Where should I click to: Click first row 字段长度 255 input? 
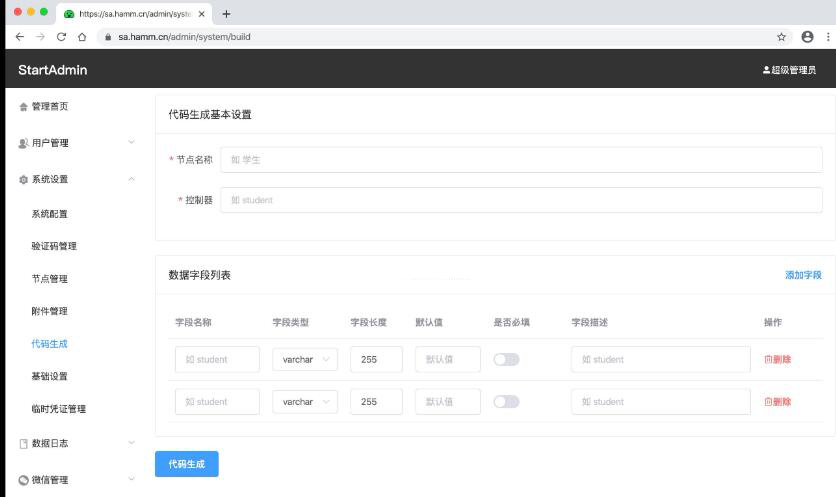[x=376, y=359]
